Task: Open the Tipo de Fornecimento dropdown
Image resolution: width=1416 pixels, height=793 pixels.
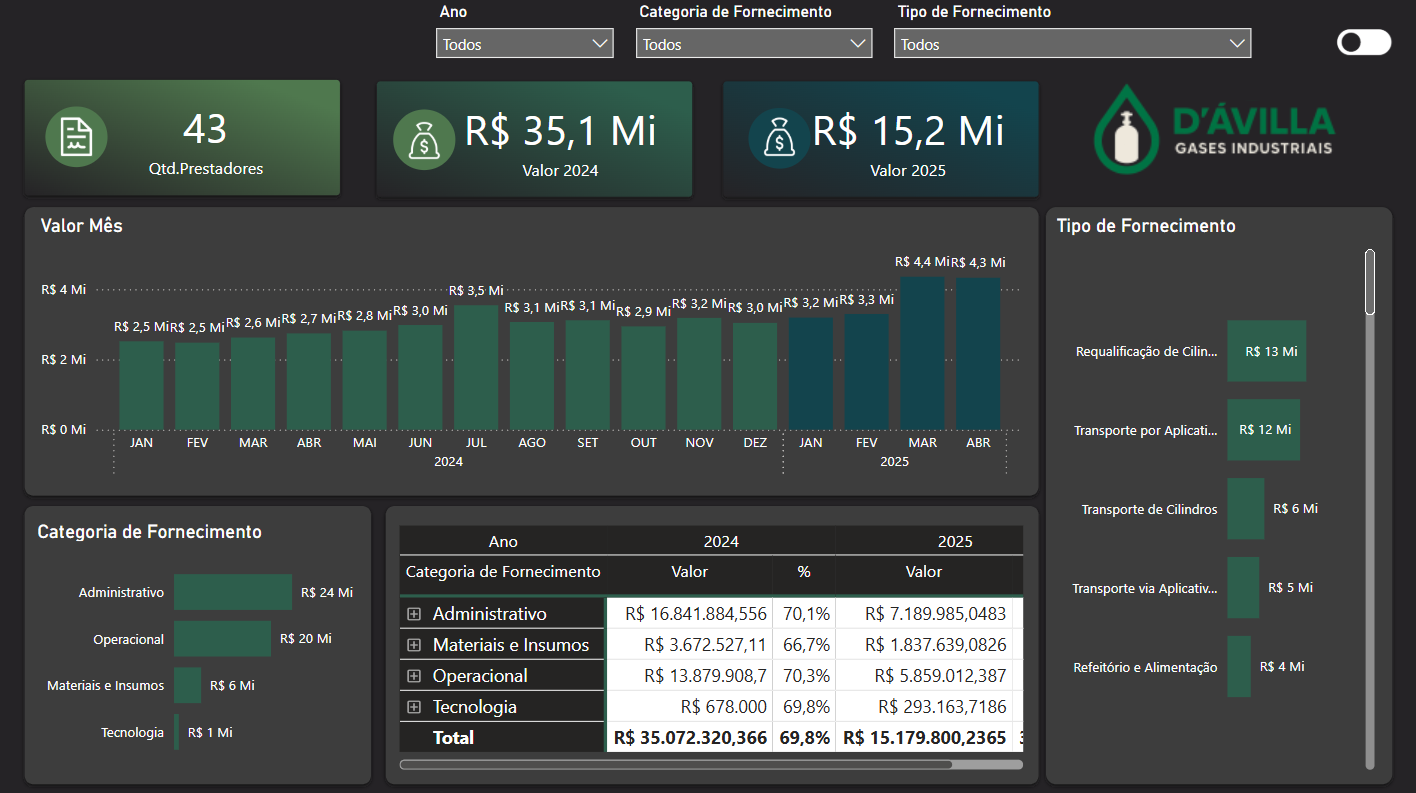Action: 1071,44
